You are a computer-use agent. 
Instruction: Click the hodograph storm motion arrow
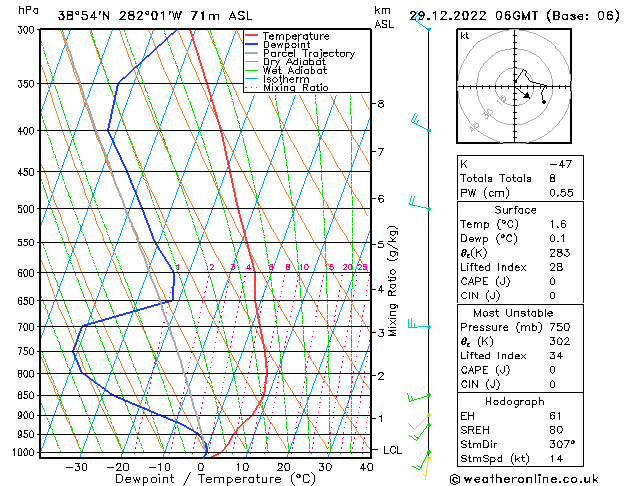tap(523, 92)
